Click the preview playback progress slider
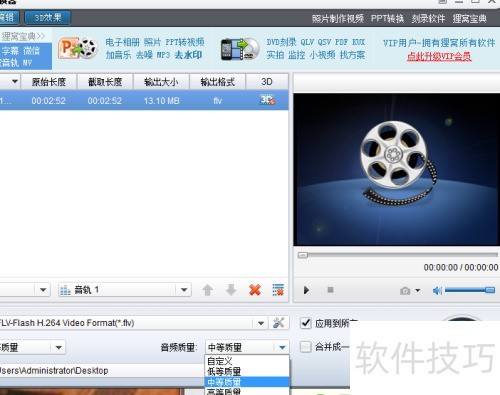The width and height of the screenshot is (500, 395). 398,255
